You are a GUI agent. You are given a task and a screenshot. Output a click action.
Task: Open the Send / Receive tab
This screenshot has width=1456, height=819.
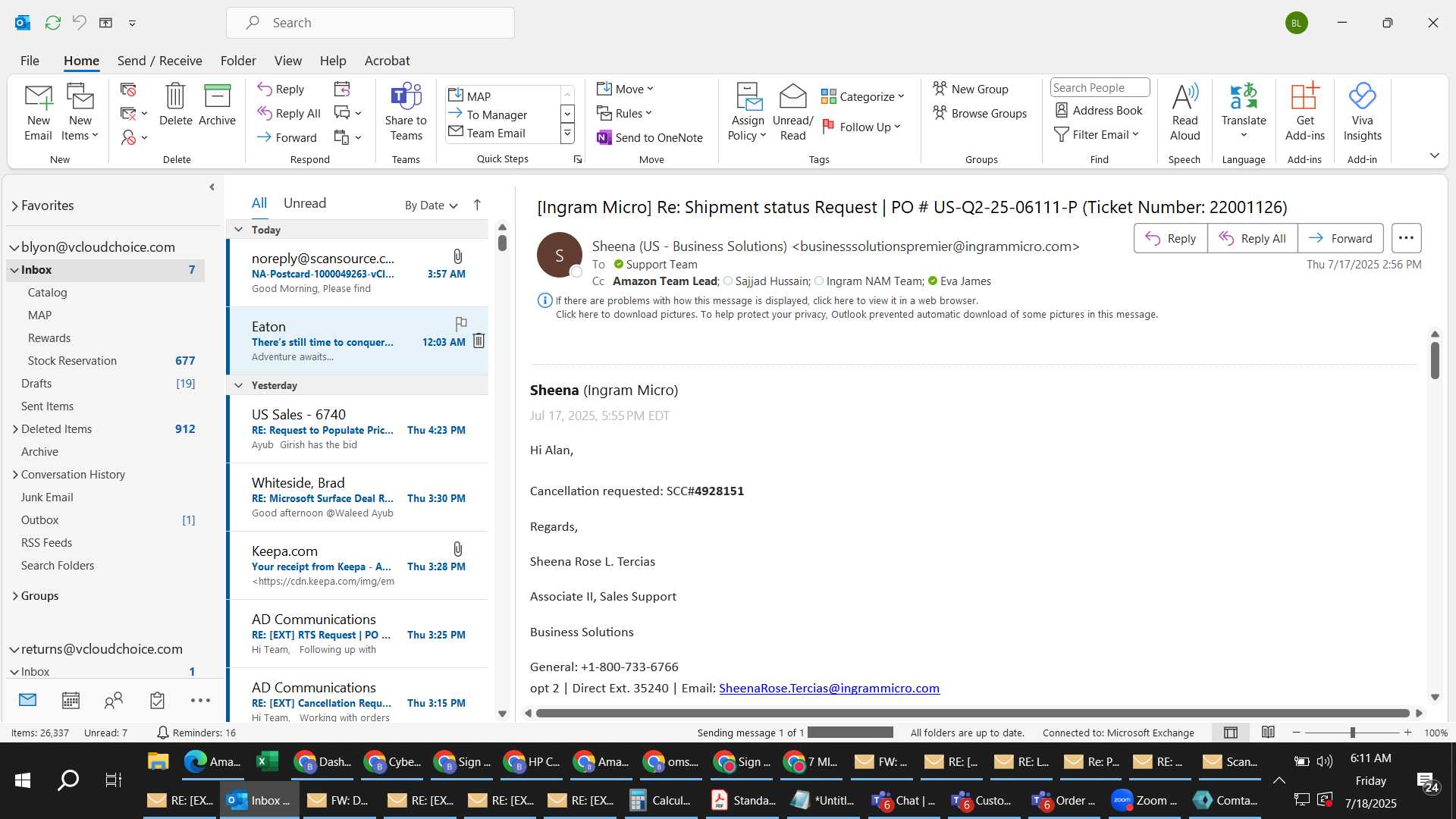pyautogui.click(x=159, y=61)
